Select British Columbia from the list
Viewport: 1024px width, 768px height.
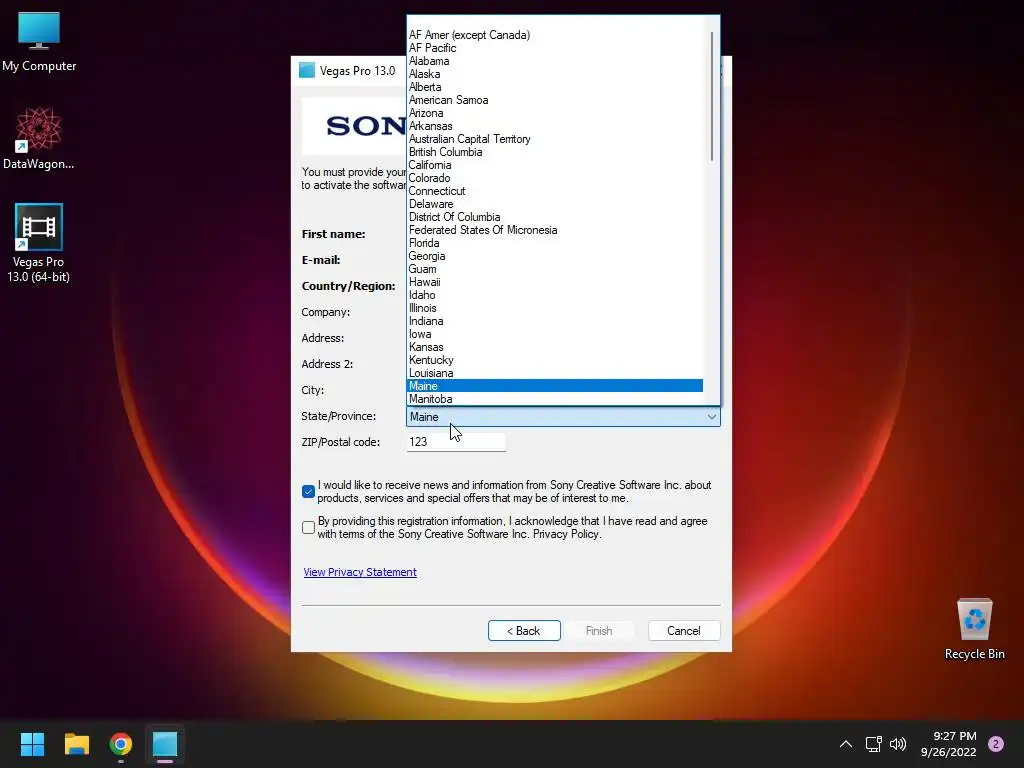(554, 152)
